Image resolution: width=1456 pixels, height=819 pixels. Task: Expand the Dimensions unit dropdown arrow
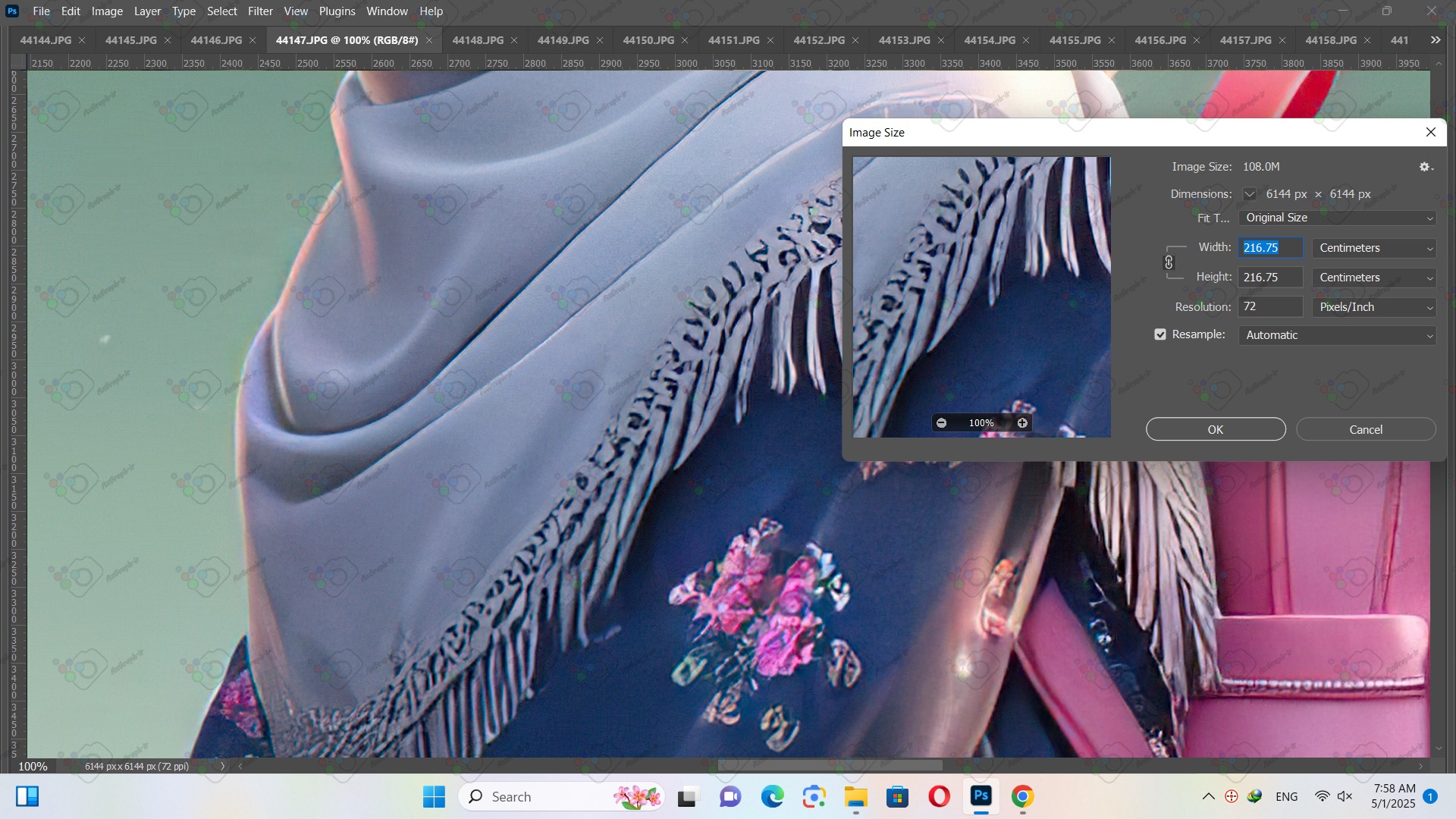pos(1249,194)
